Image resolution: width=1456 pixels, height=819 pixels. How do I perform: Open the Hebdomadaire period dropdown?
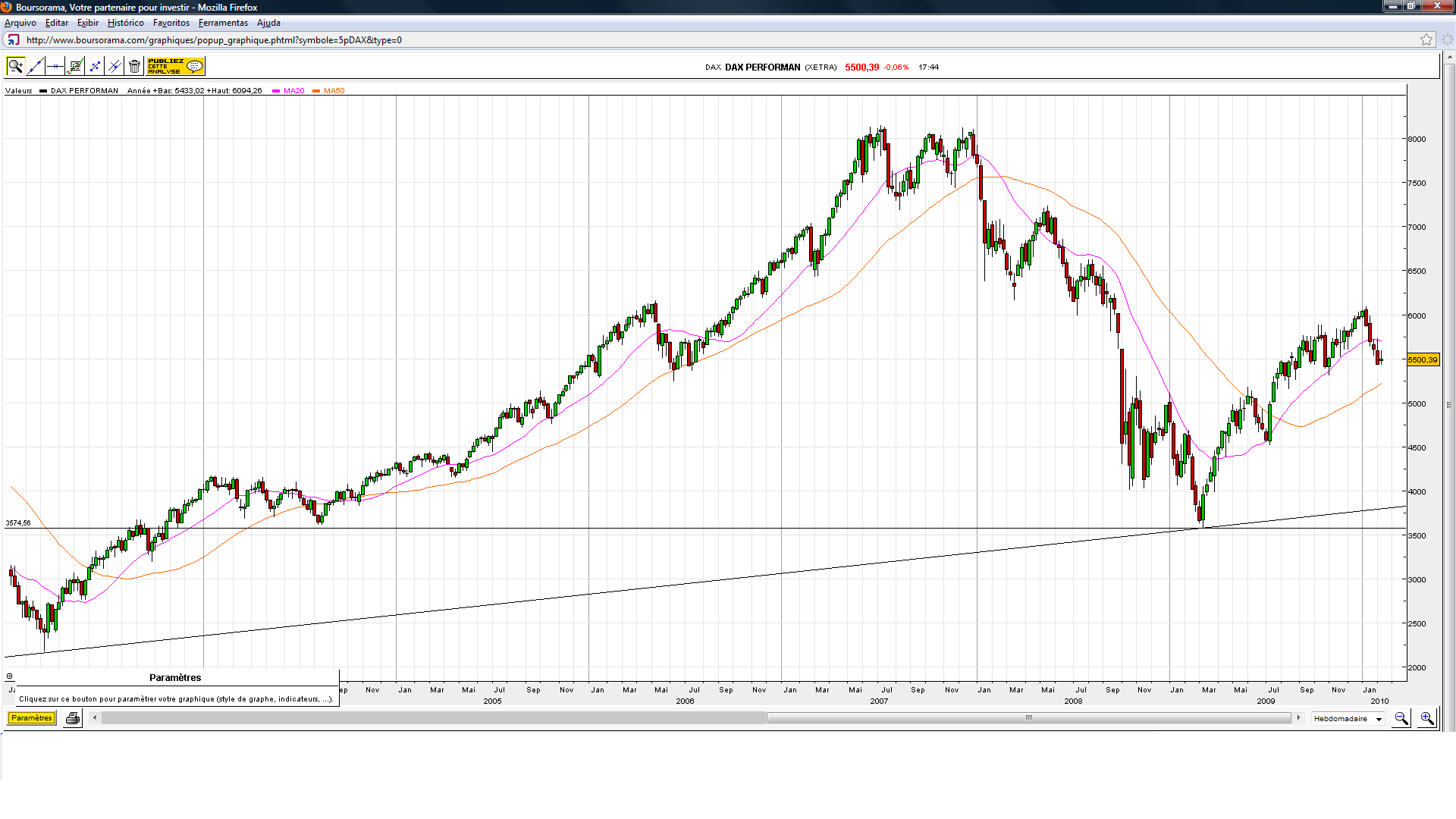click(x=1348, y=719)
